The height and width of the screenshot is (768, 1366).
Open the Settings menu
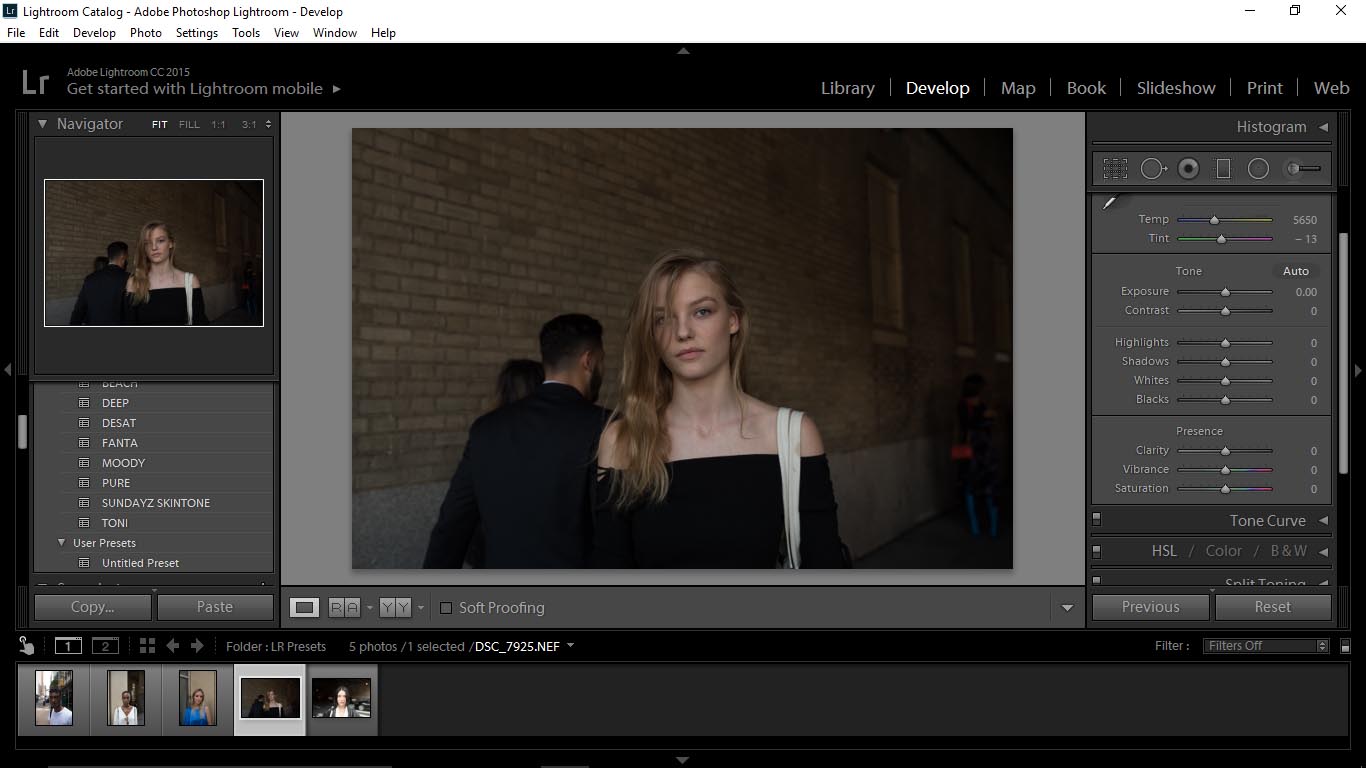tap(197, 33)
